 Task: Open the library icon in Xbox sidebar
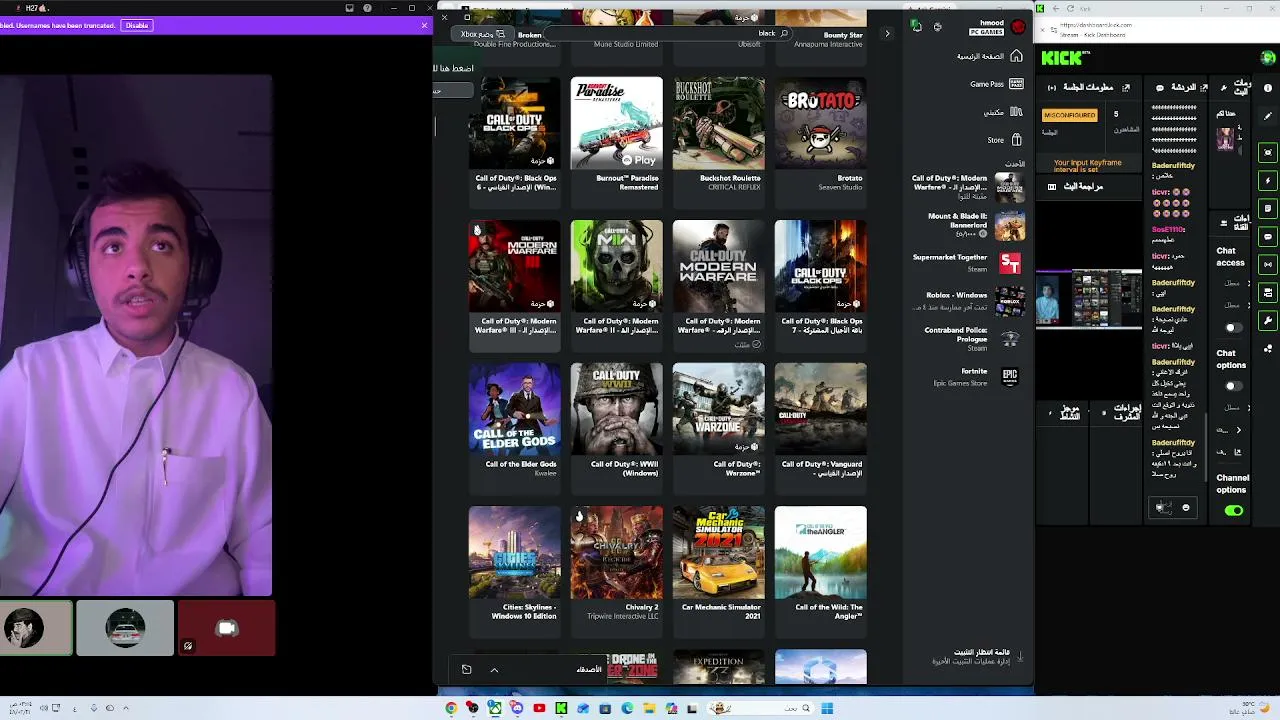1016,112
